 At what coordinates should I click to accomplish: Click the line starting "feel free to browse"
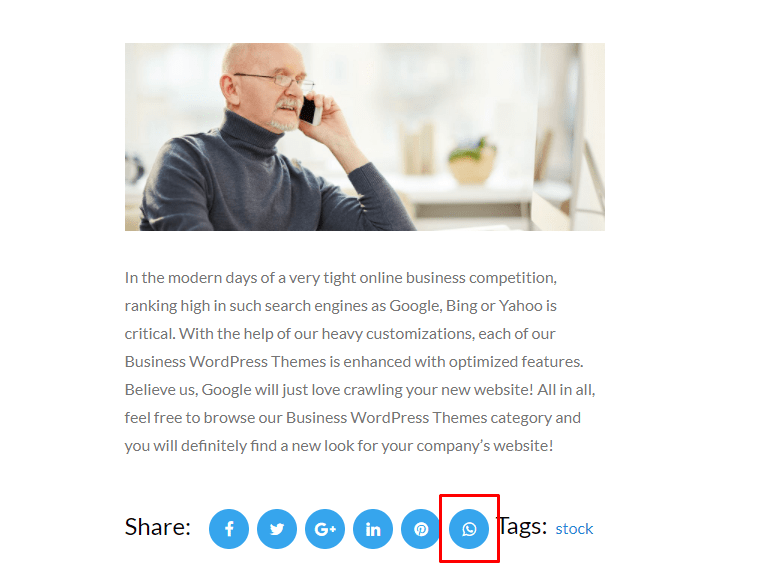(x=353, y=418)
